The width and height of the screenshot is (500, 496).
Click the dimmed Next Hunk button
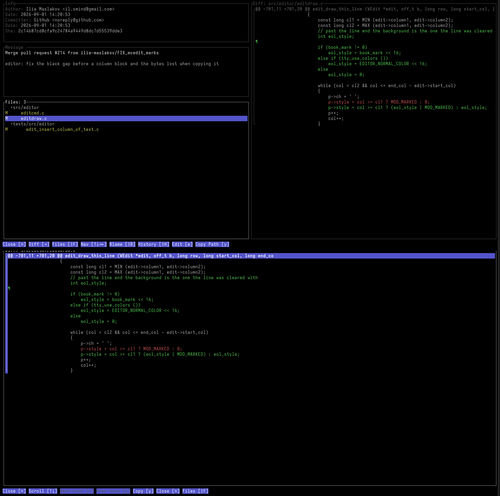pos(77,491)
